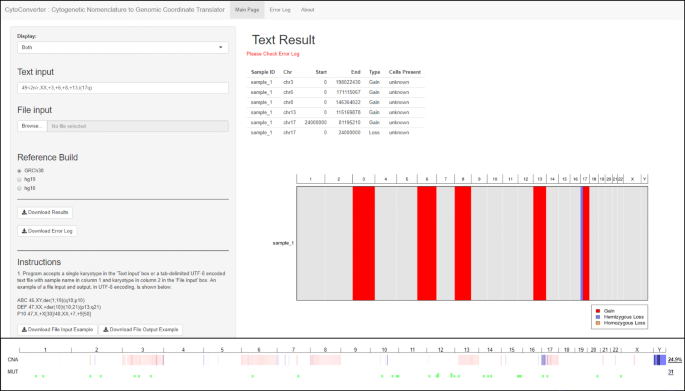Viewport: 685px width, 391px height.
Task: Go to the Main Page tab
Action: [x=247, y=10]
